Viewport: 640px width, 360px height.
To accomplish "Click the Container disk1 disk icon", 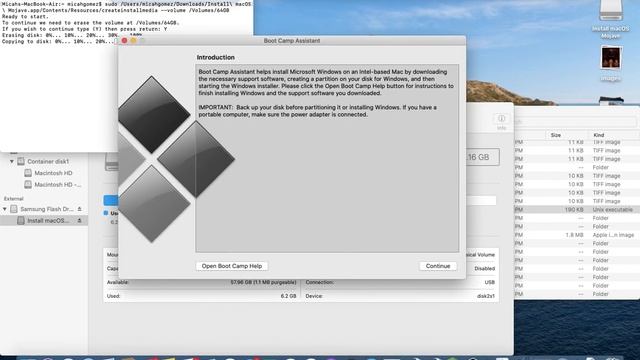I will pyautogui.click(x=21, y=162).
